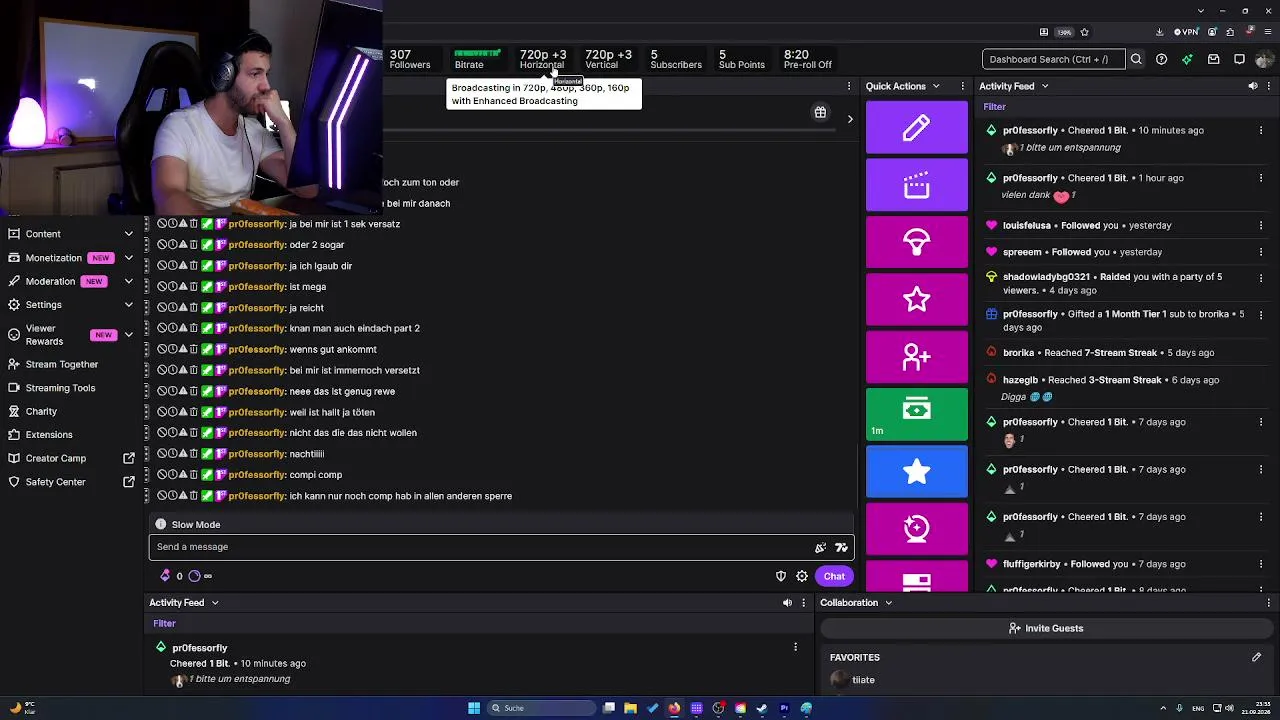
Task: Open the Windows Start menu
Action: (474, 708)
